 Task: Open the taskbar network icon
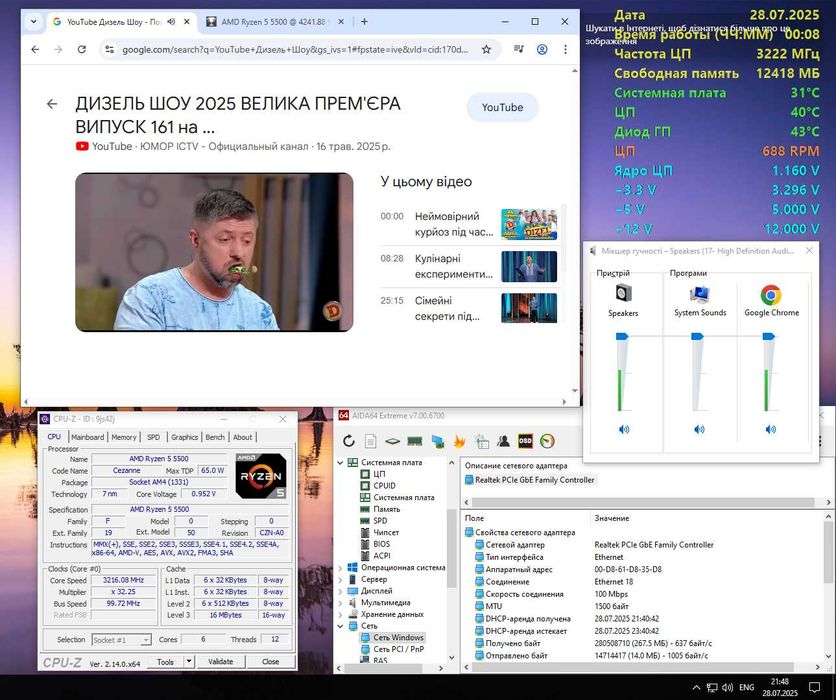click(x=712, y=687)
